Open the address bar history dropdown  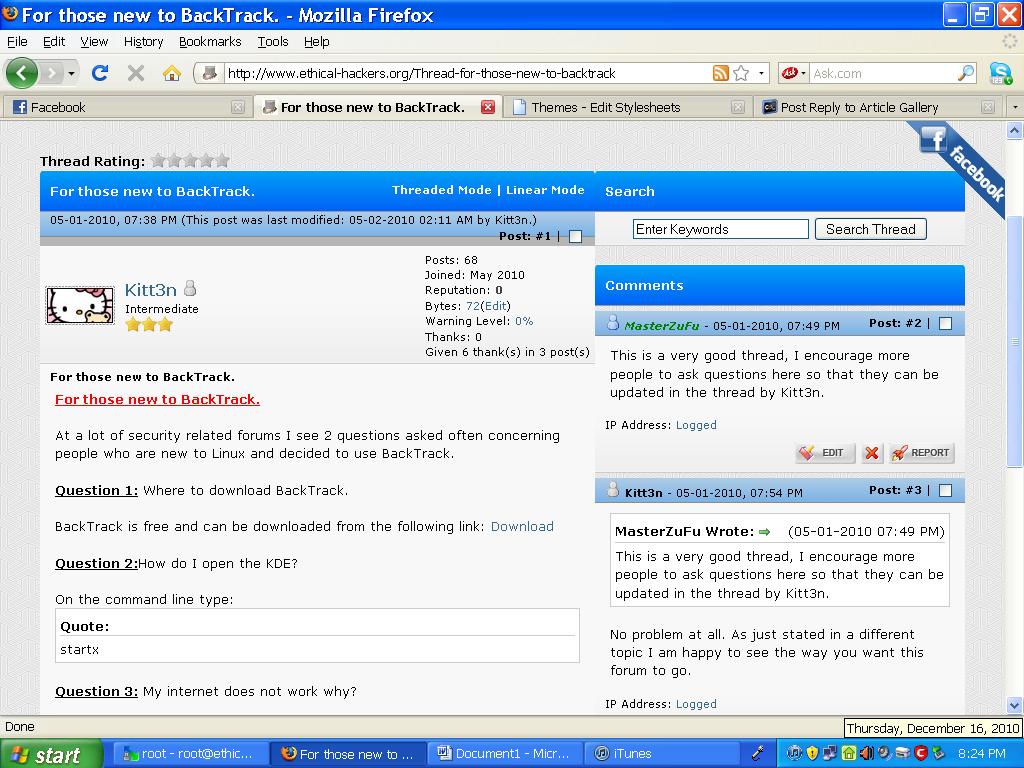pos(762,73)
